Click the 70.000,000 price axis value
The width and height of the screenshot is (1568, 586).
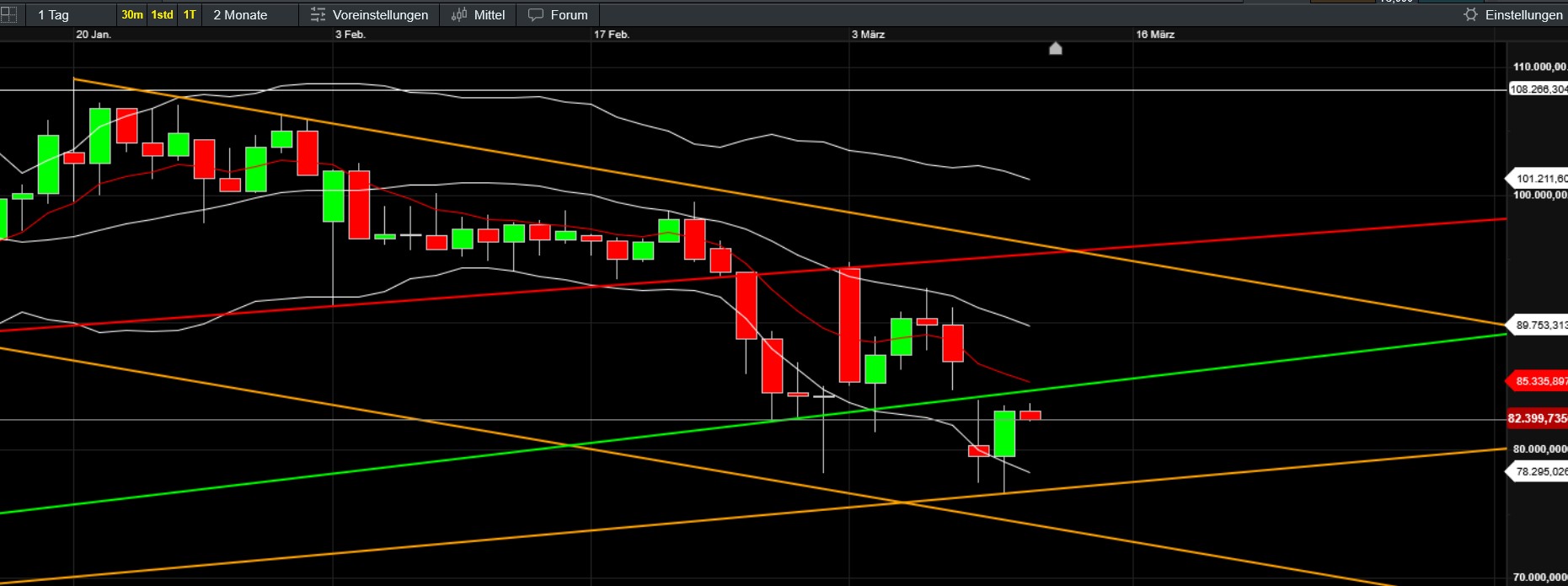point(1539,578)
